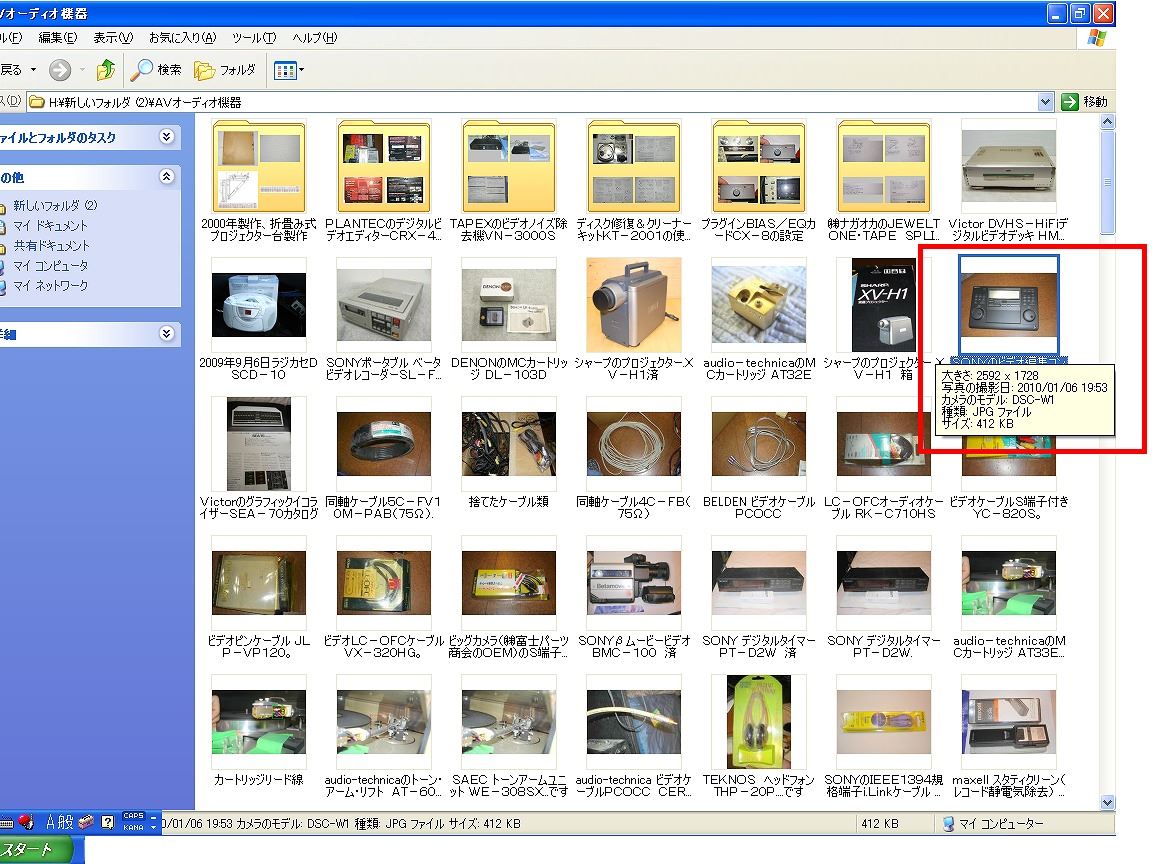The height and width of the screenshot is (864, 1152).
Task: Select the ビデオピンケーブル JLP-VP120 thumbnail
Action: point(259,583)
